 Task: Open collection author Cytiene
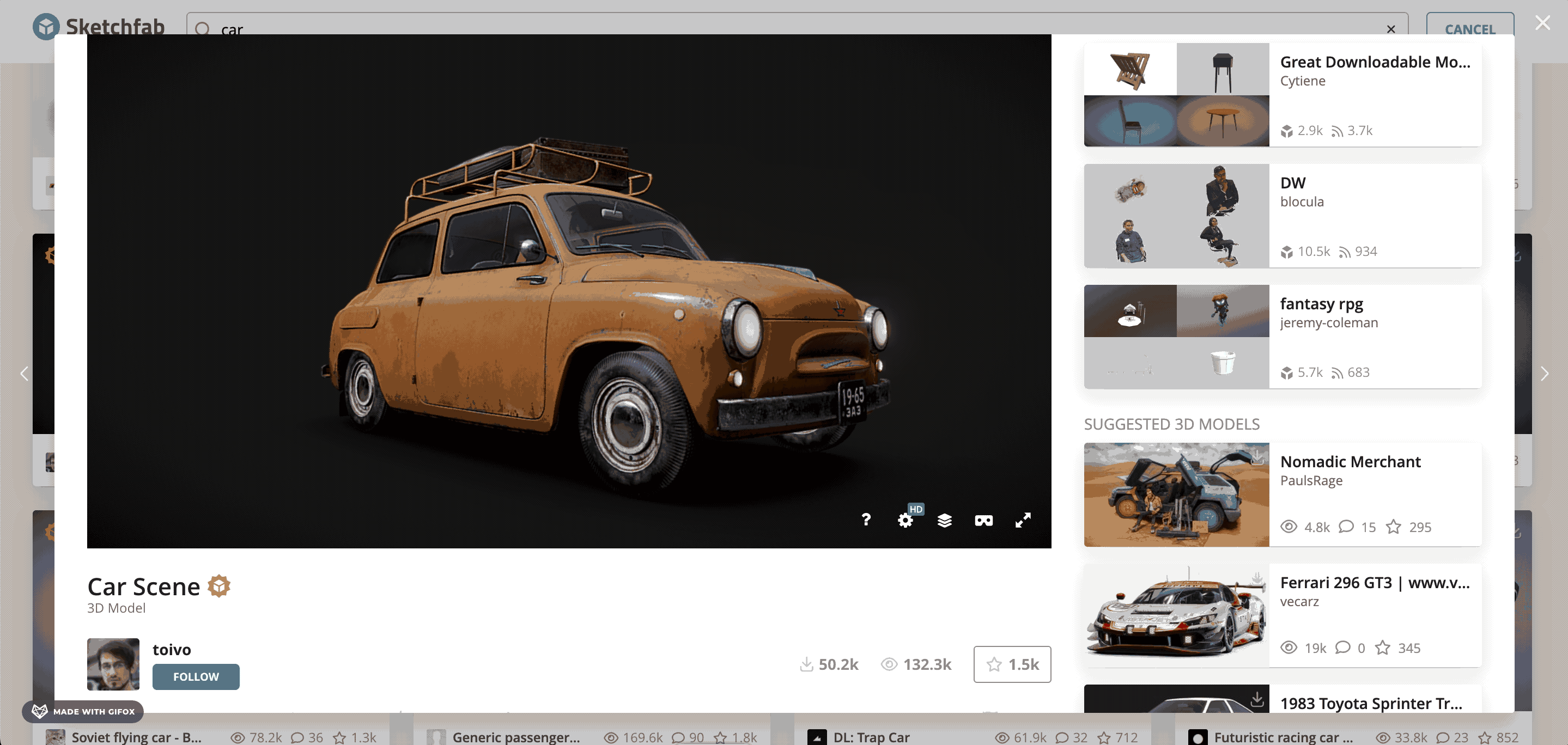pos(1303,81)
